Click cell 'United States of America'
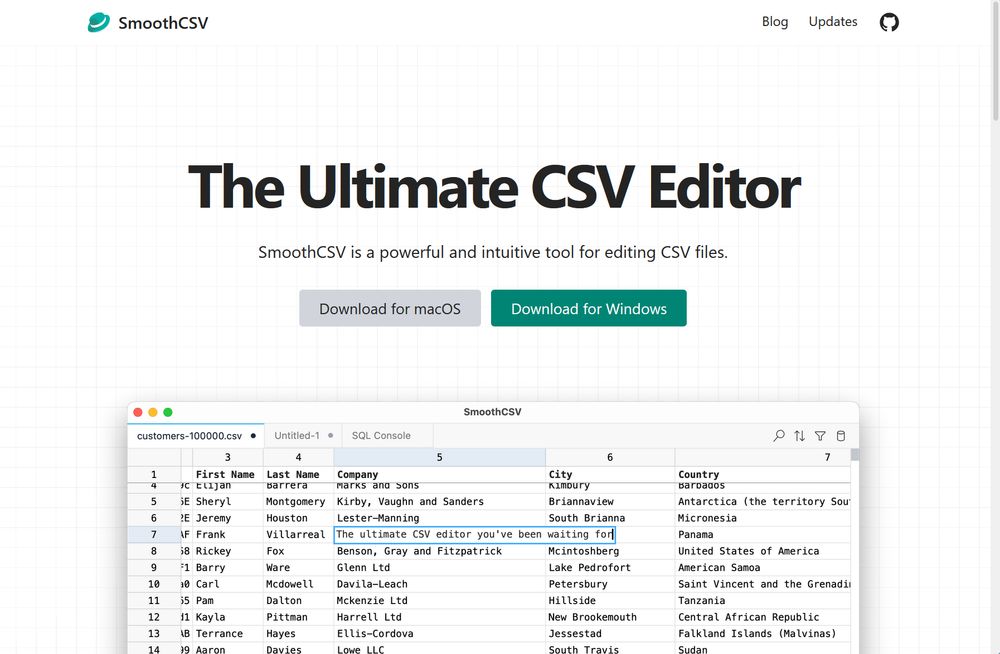This screenshot has height=654, width=1000. pyautogui.click(x=763, y=551)
